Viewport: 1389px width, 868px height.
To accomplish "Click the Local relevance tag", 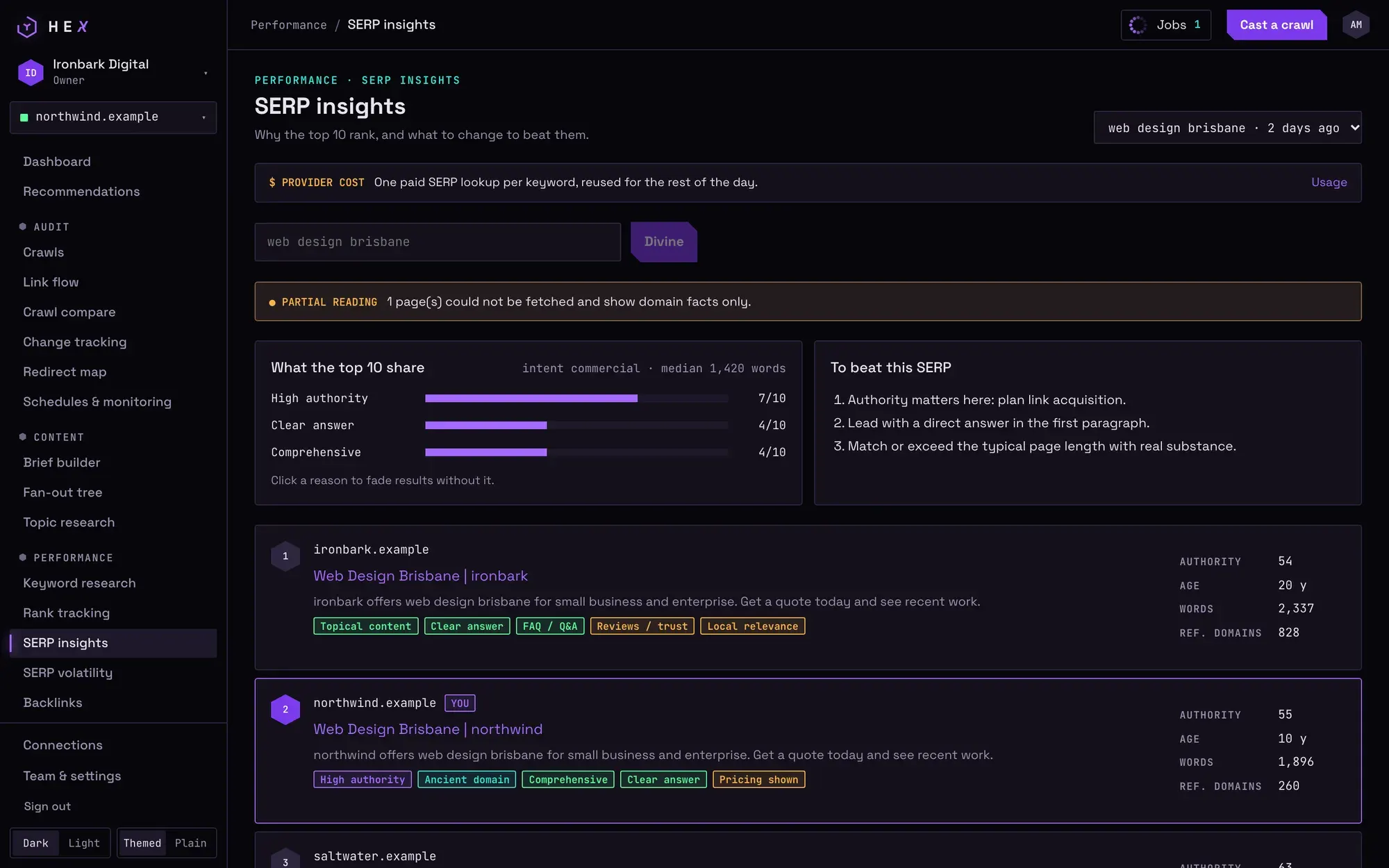I will [753, 626].
